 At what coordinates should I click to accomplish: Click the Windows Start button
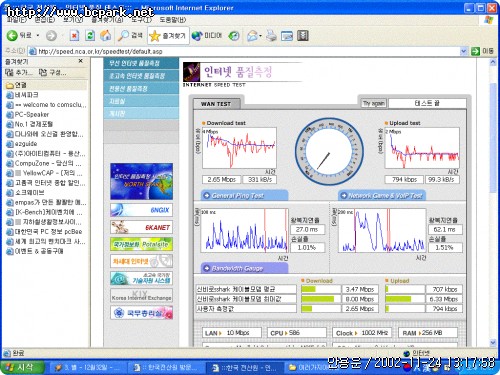[x=21, y=367]
